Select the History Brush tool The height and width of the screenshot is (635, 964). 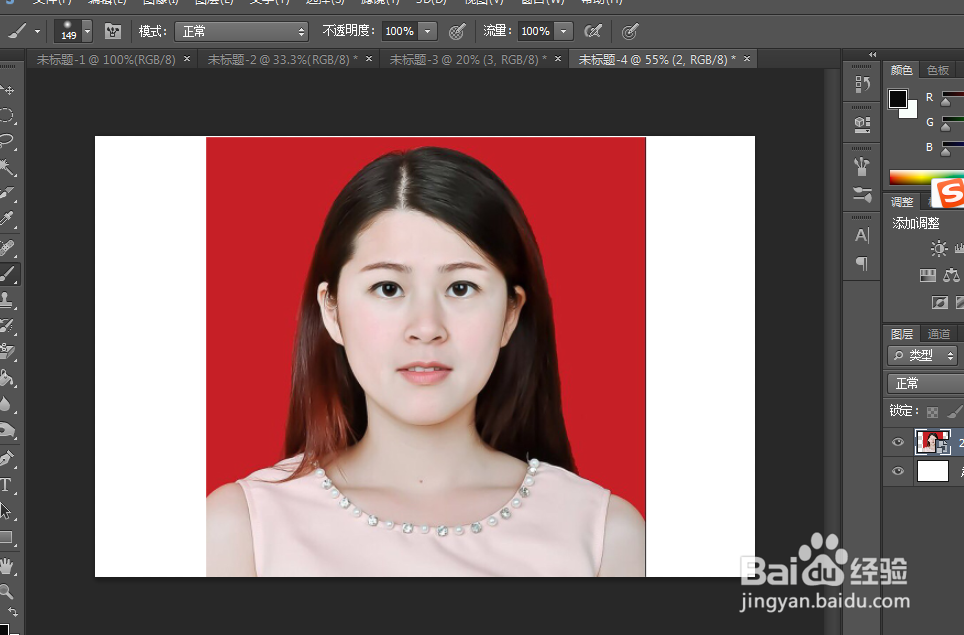[7, 325]
